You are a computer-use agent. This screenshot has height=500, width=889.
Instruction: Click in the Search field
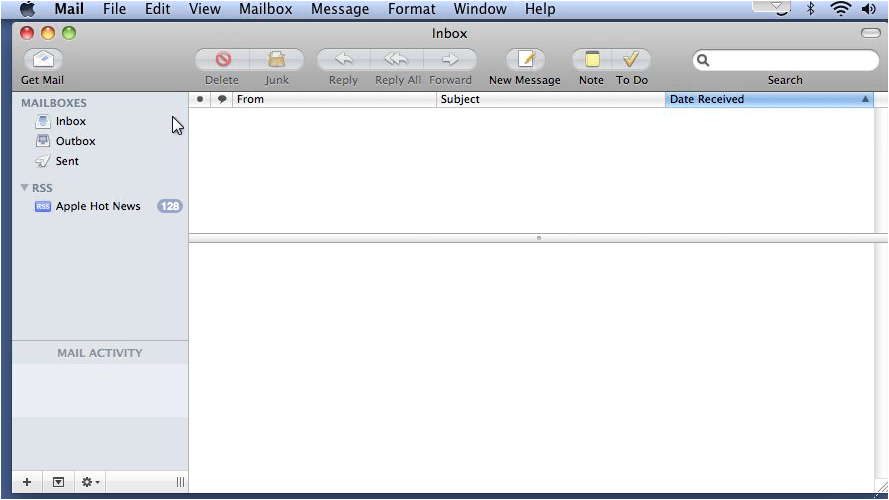[786, 60]
